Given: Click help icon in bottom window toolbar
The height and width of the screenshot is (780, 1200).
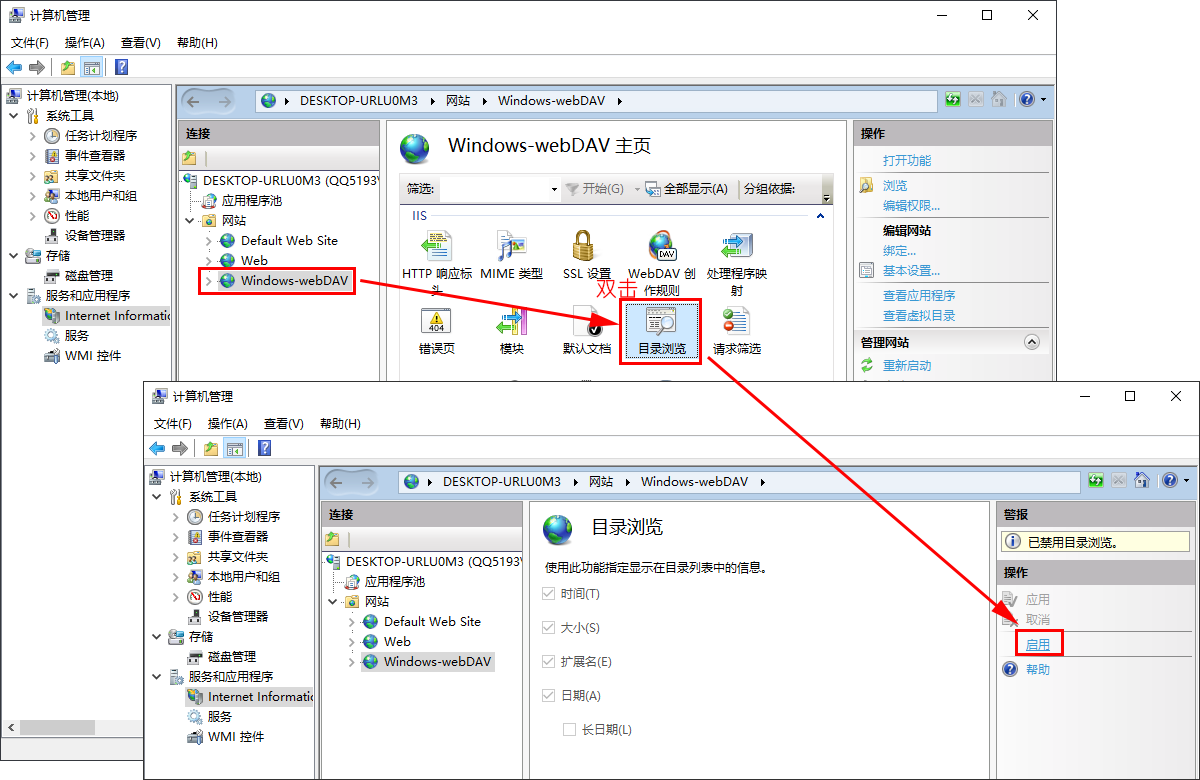Looking at the screenshot, I should (264, 448).
